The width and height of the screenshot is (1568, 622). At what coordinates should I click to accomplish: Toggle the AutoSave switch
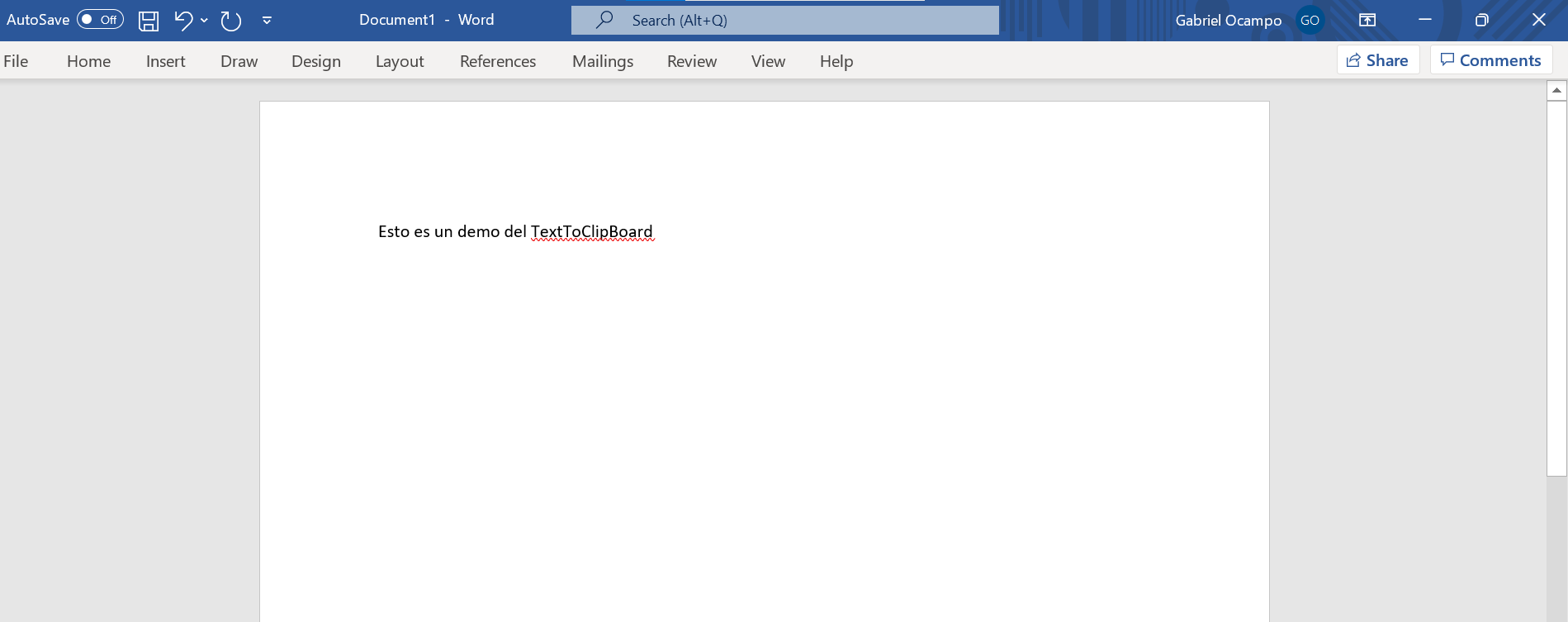[x=100, y=20]
